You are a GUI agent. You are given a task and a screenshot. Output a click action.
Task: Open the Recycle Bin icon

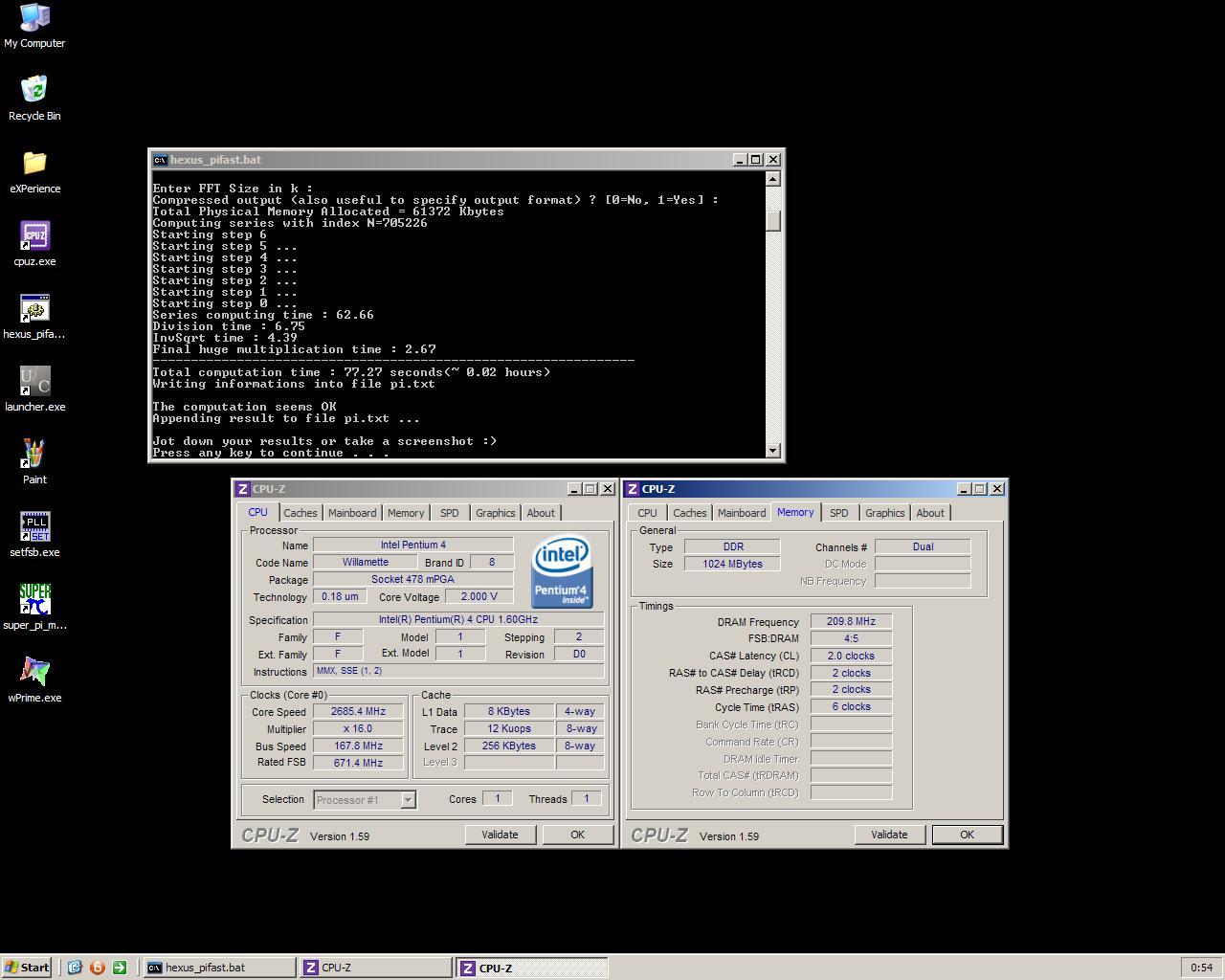(x=34, y=99)
